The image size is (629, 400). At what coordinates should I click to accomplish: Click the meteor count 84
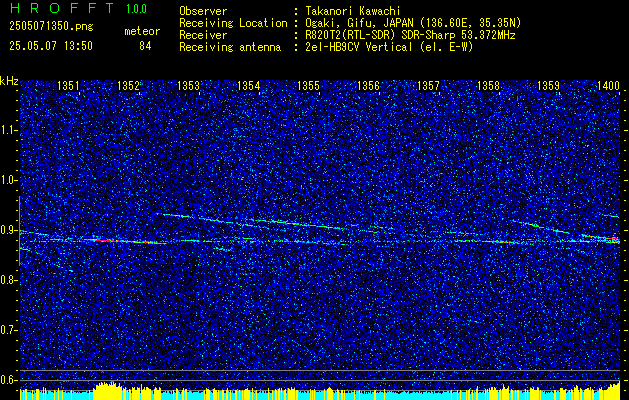pos(145,46)
